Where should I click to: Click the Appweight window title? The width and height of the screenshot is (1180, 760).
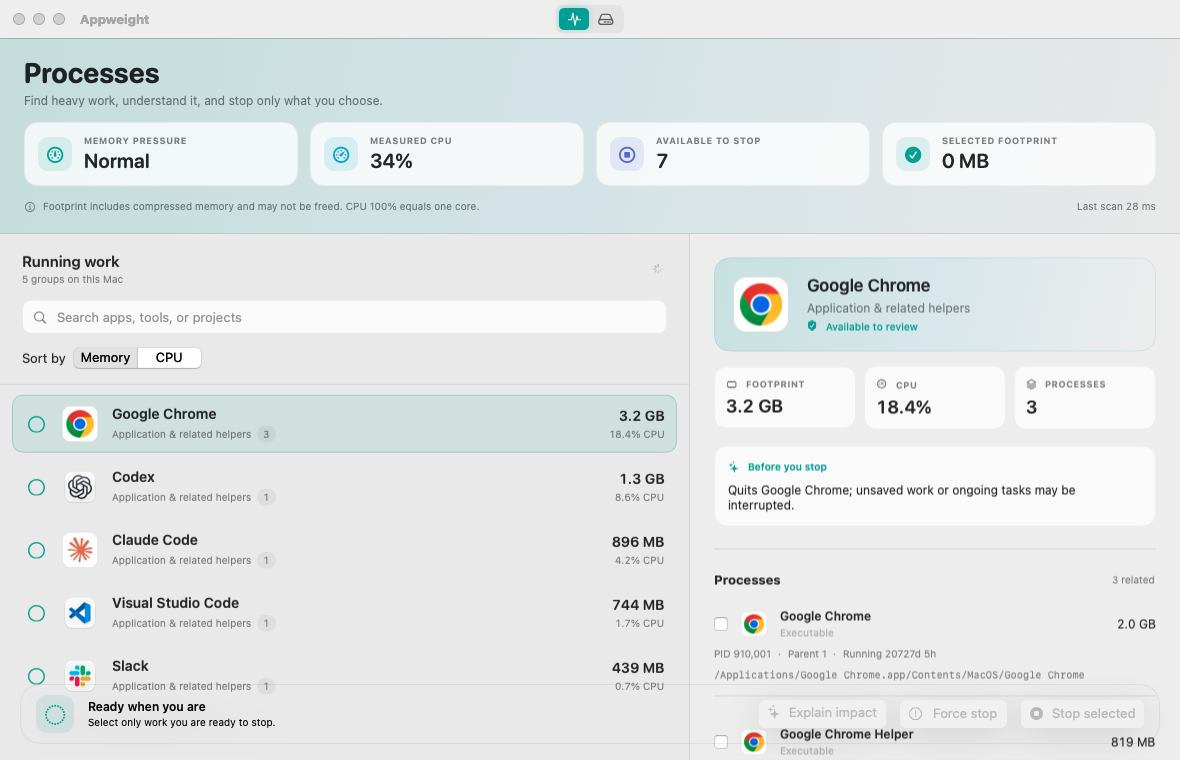pyautogui.click(x=114, y=20)
